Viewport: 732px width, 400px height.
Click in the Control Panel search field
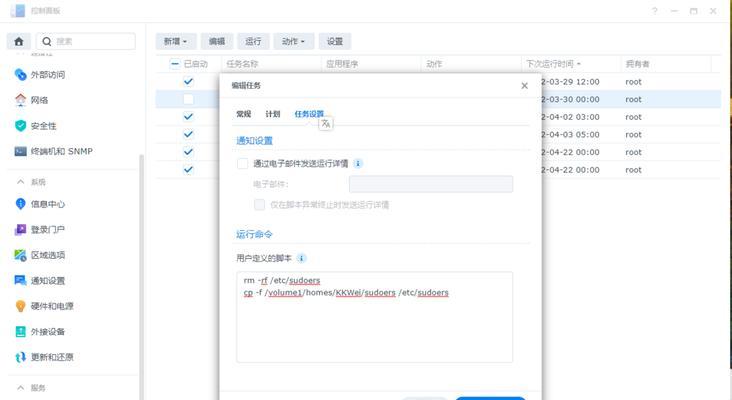pyautogui.click(x=86, y=42)
